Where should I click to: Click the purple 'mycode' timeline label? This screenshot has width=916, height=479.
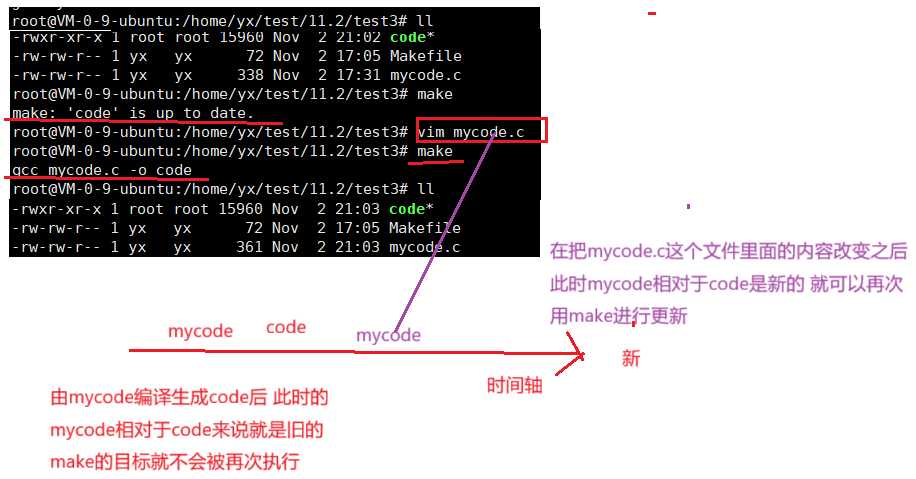388,335
